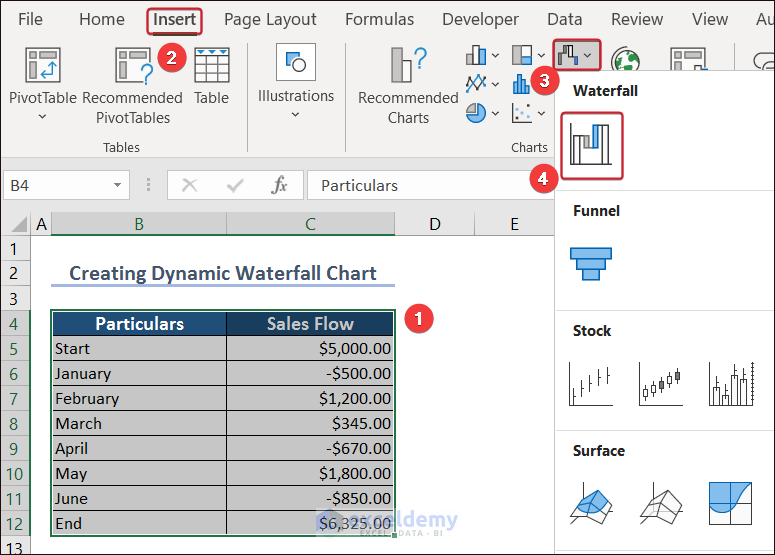Click the Insert Function fx button
Screen dimensions: 775x555
coord(280,186)
